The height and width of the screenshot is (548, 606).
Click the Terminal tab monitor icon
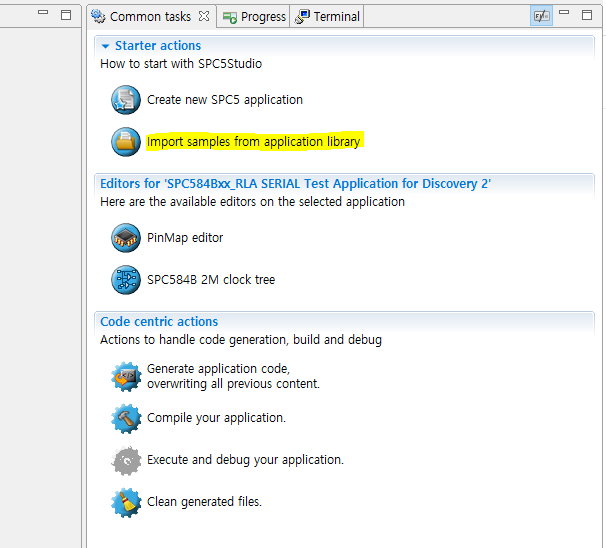coord(302,17)
